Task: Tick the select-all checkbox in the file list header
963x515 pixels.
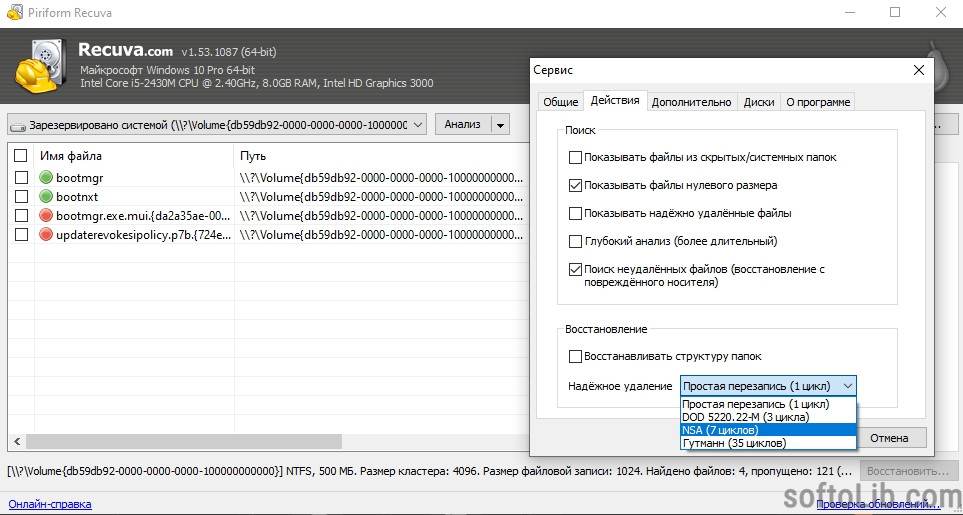Action: [x=21, y=156]
